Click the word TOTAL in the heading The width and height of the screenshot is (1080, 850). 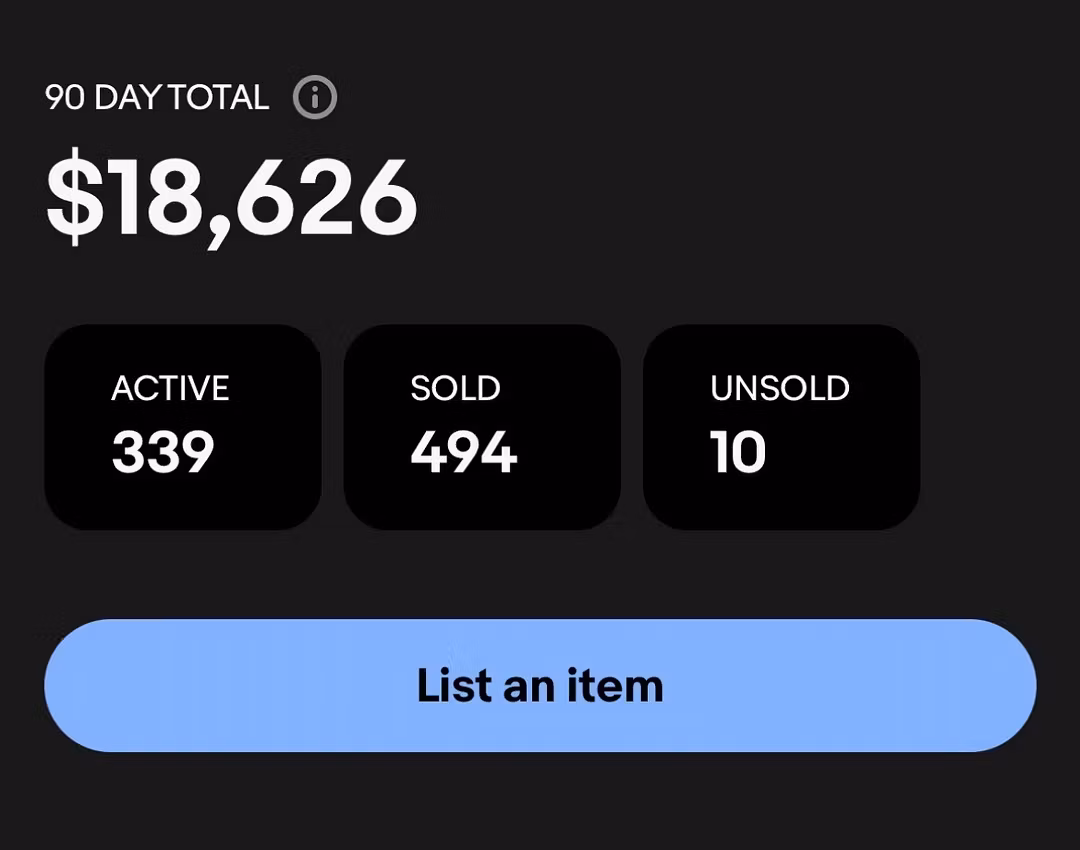(219, 98)
